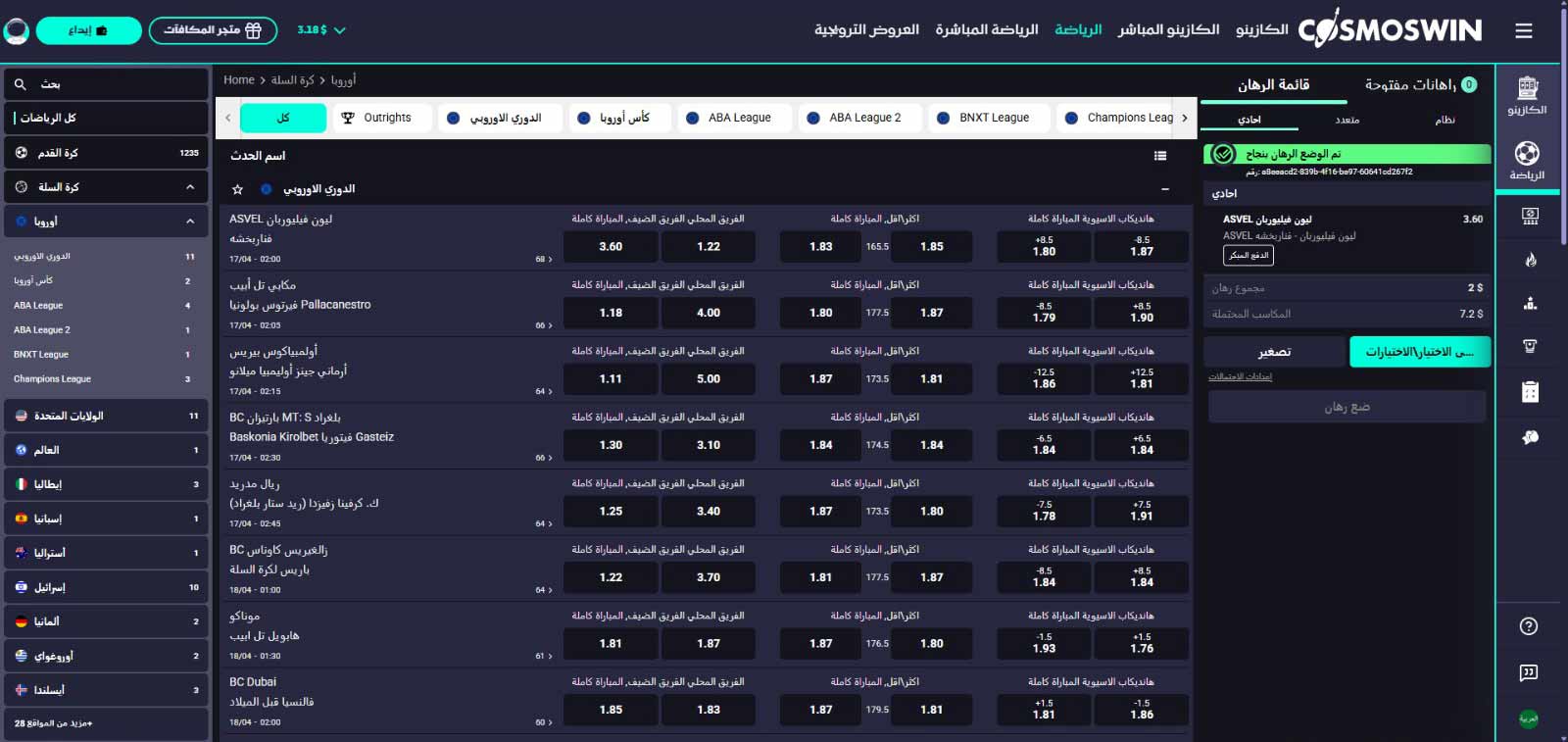Open the live-scoreboard monitor sidebar icon

[x=1530, y=217]
